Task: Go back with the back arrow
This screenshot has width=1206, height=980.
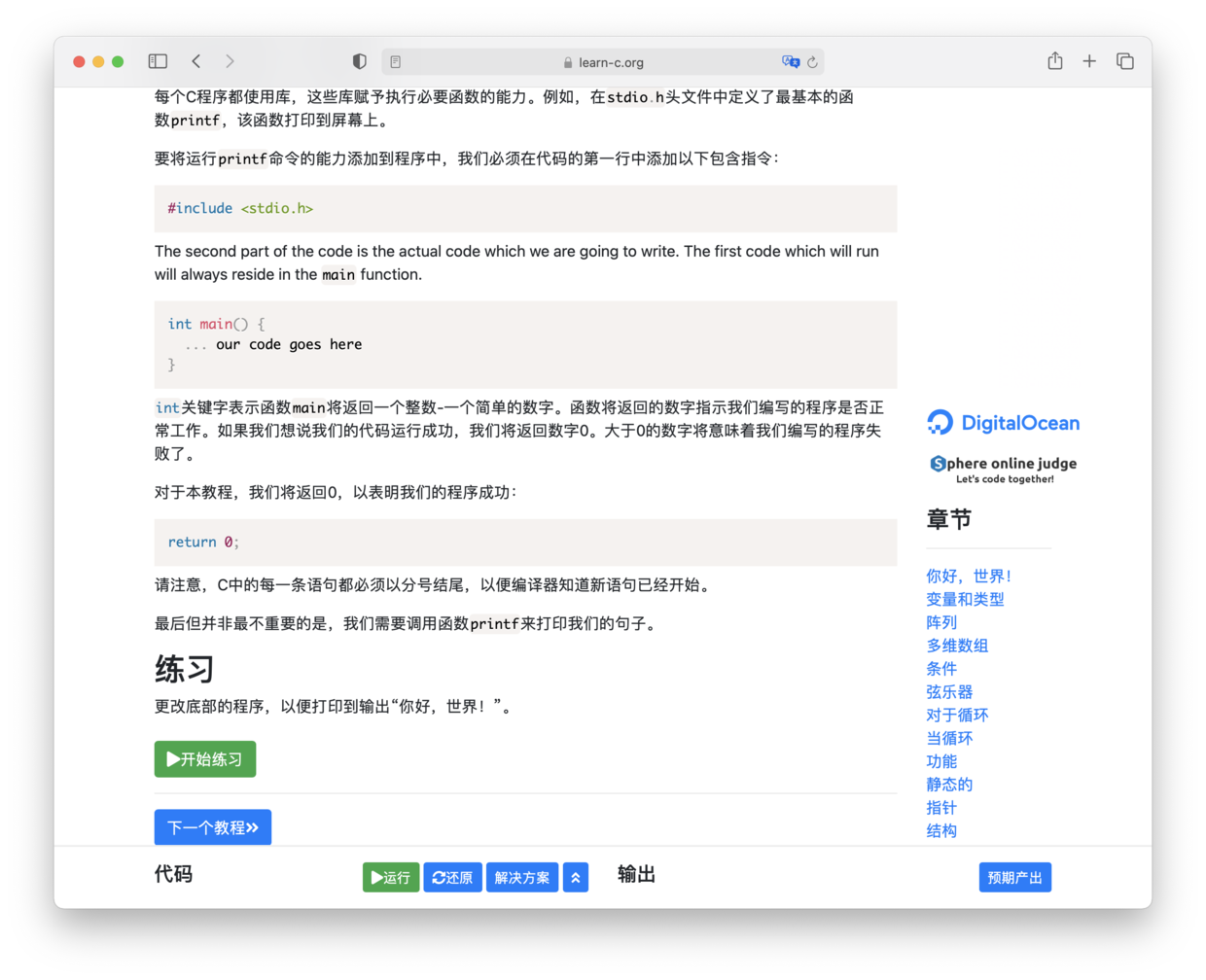Action: pyautogui.click(x=196, y=61)
